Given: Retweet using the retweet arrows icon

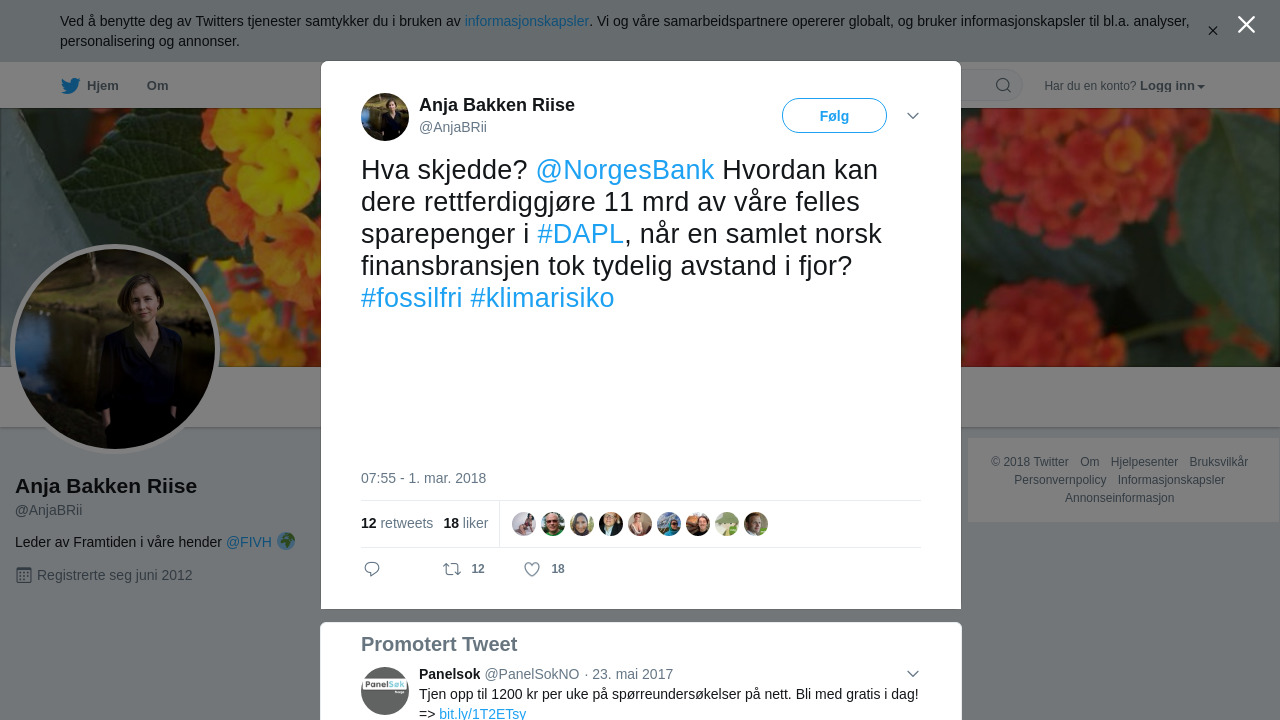Looking at the screenshot, I should 452,569.
